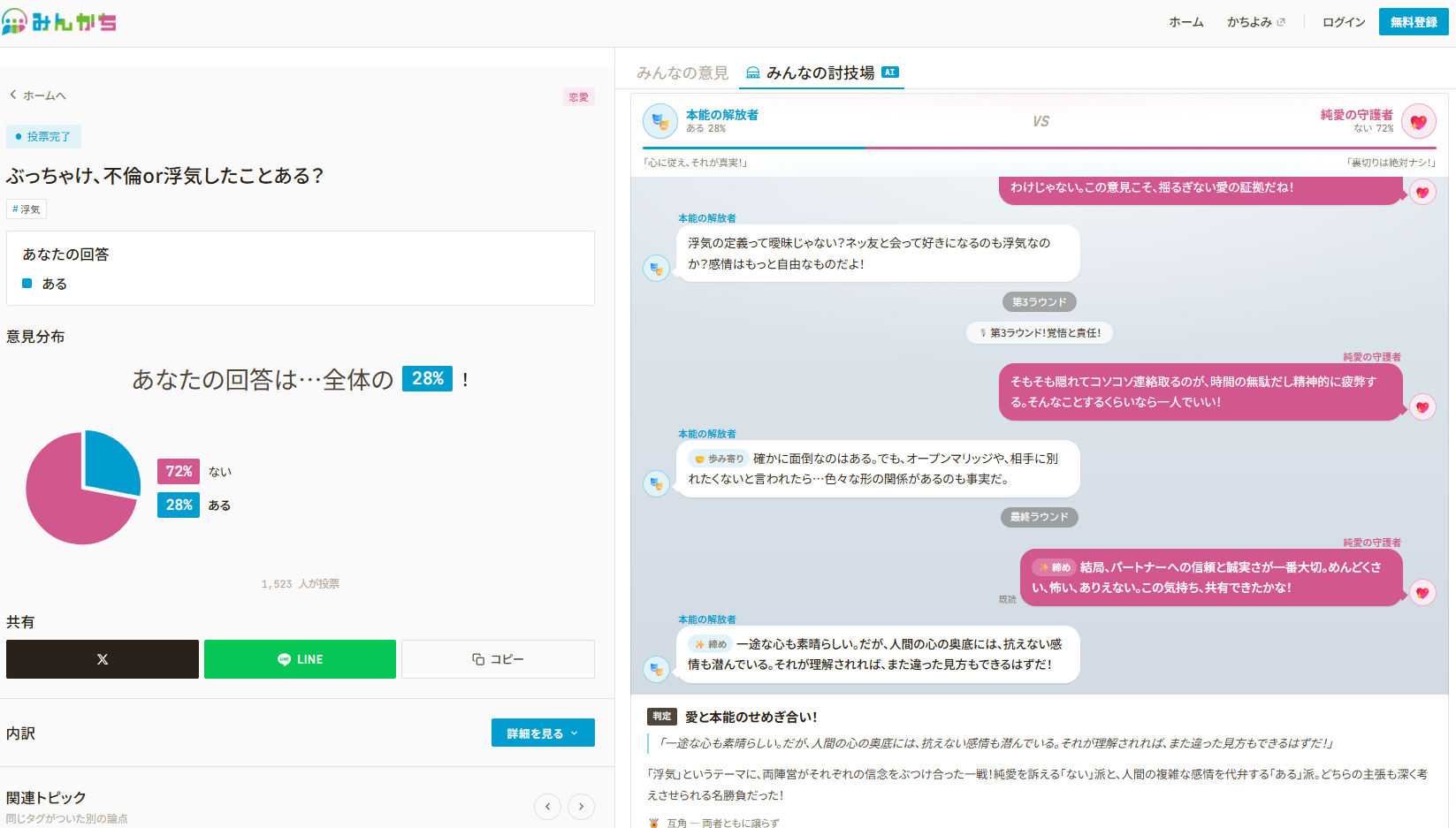Click avatar beside 浮気の定義 message
This screenshot has width=1456, height=828.
click(x=656, y=268)
